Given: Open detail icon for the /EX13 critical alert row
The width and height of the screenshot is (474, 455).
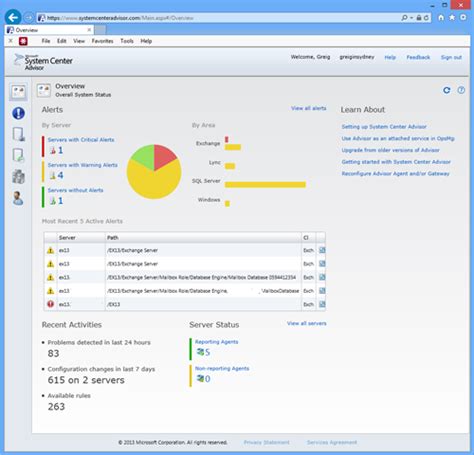Looking at the screenshot, I should pos(322,304).
